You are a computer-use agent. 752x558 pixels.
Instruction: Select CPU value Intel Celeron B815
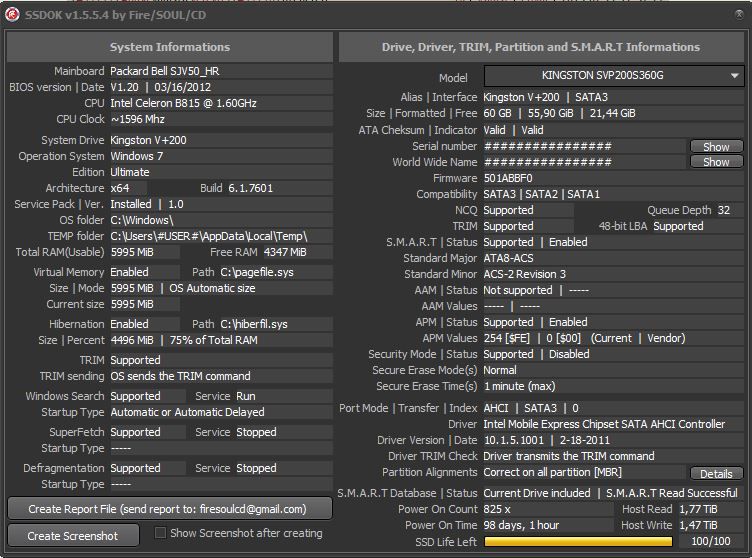pos(183,103)
